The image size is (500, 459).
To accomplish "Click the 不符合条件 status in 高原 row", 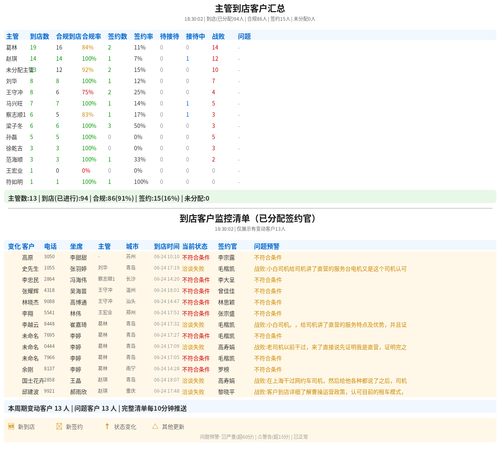I will [196, 258].
